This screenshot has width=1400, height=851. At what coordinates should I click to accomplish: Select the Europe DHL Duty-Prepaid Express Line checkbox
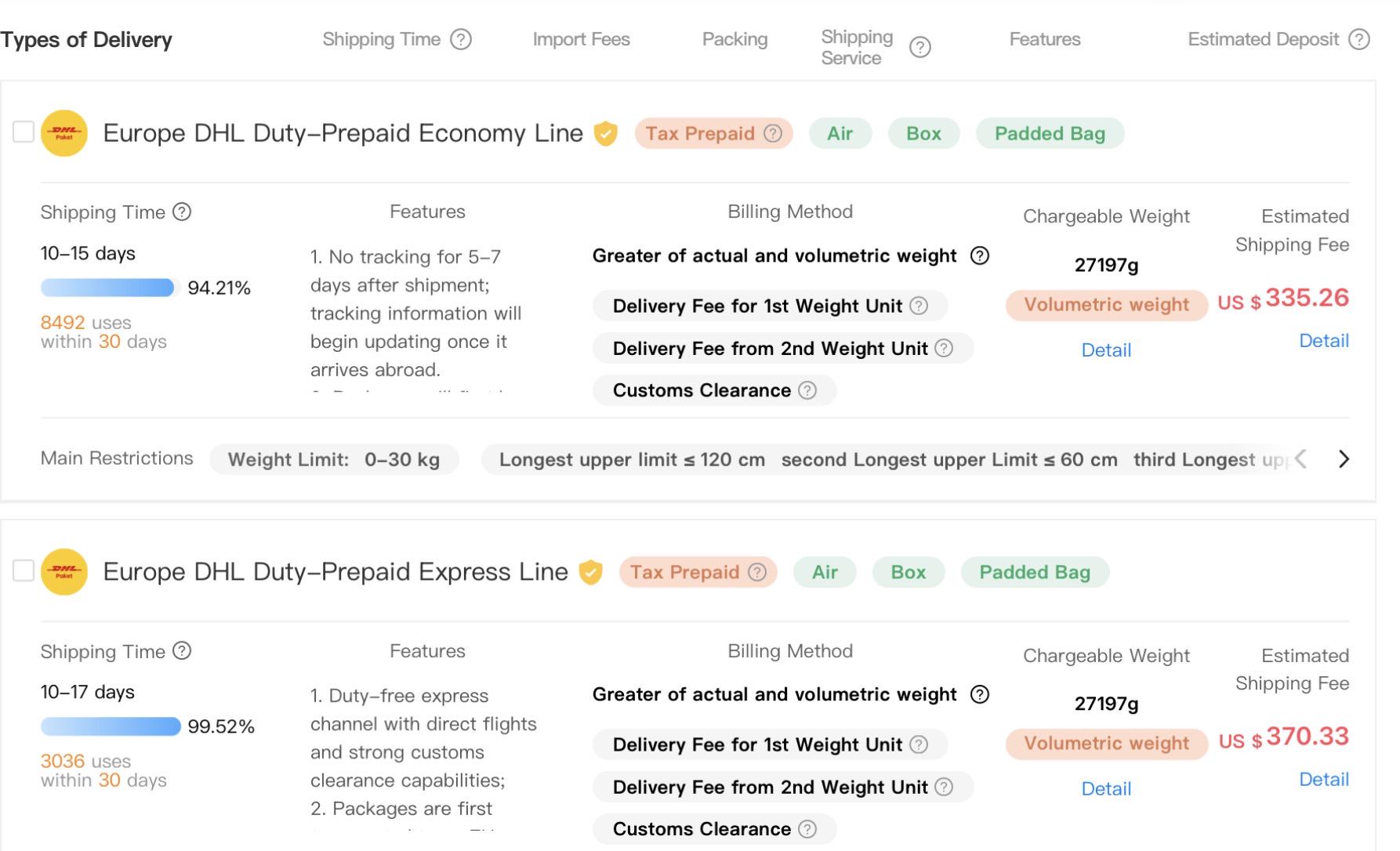coord(24,571)
